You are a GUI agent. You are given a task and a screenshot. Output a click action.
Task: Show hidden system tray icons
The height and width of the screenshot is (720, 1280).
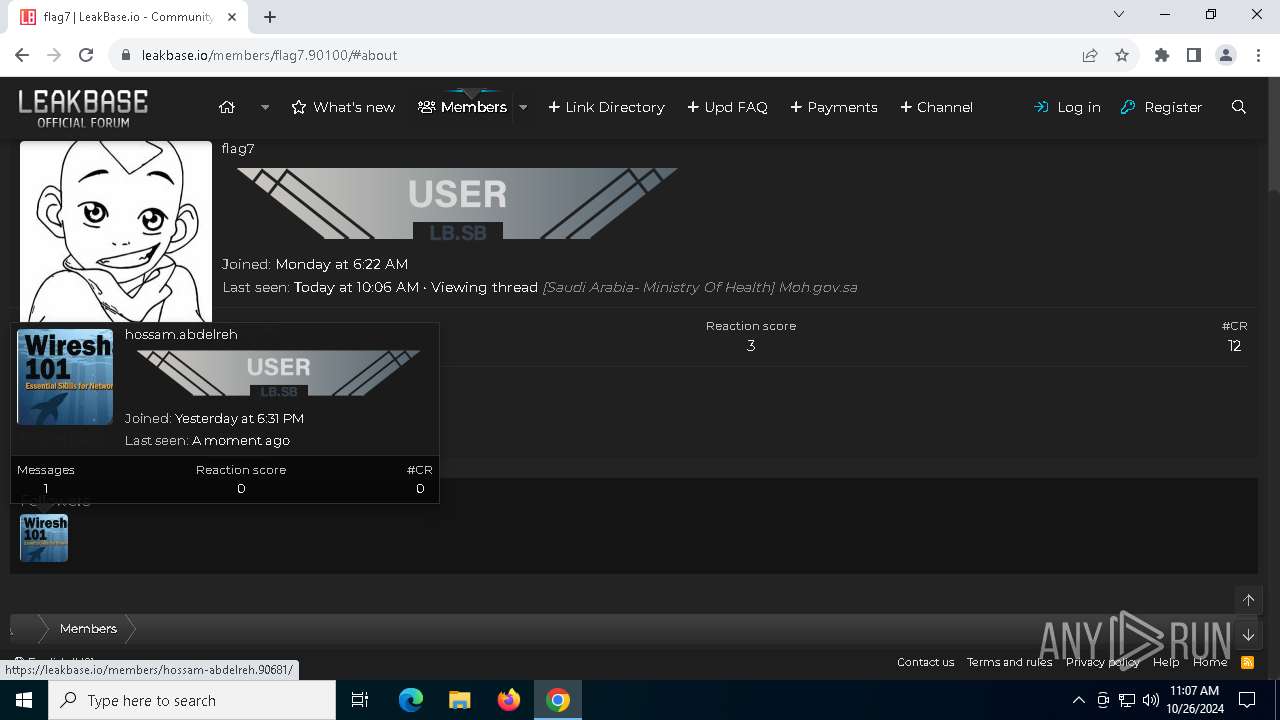(1078, 700)
